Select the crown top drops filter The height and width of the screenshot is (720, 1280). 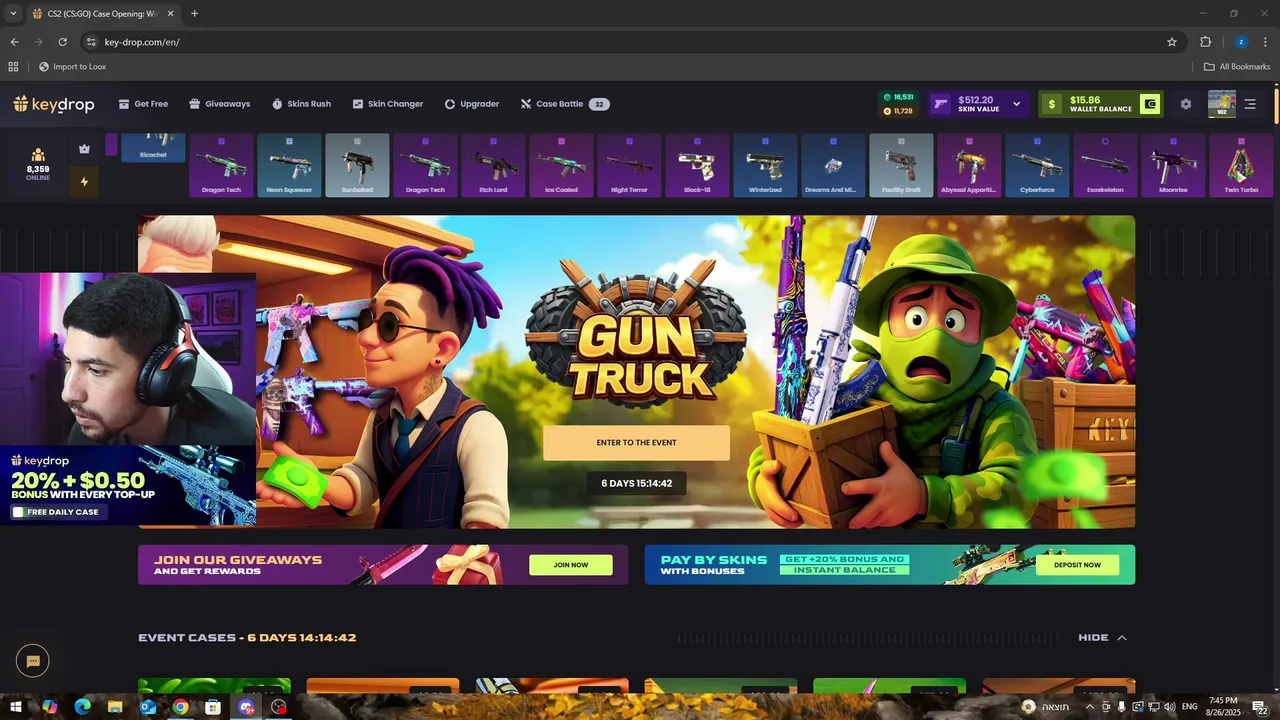point(84,149)
